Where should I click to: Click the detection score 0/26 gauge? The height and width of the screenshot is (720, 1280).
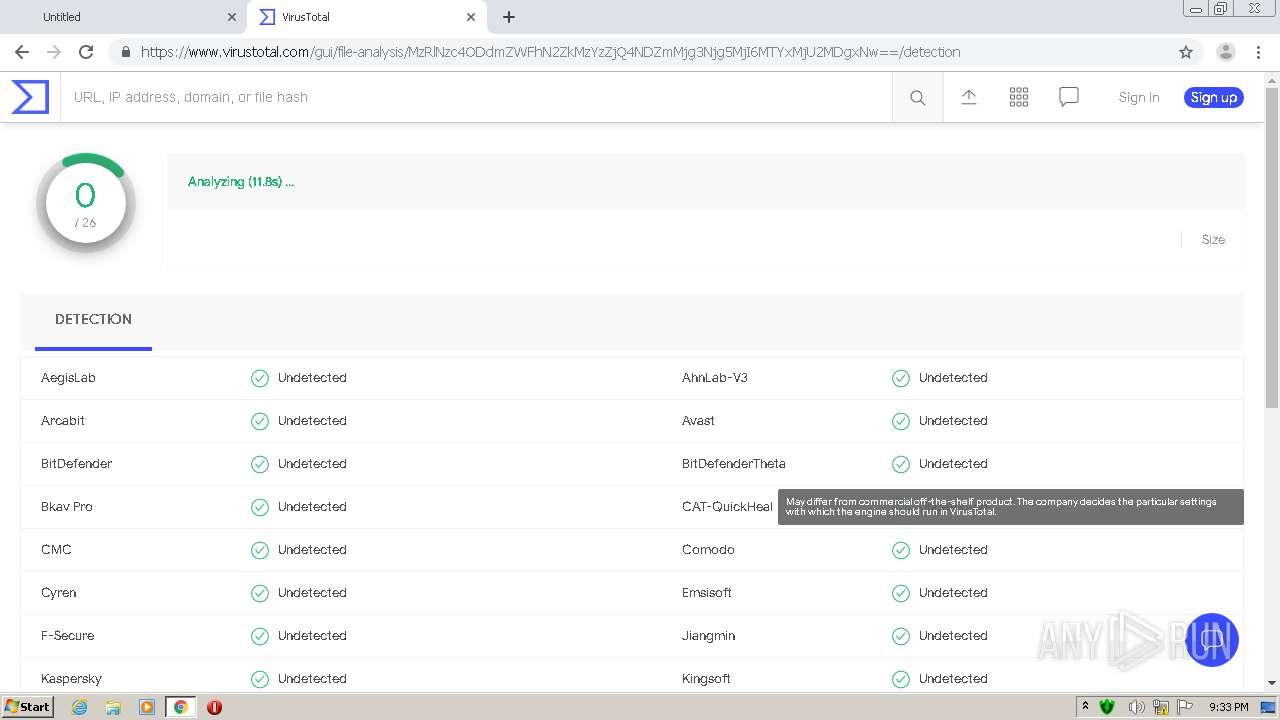coord(86,202)
